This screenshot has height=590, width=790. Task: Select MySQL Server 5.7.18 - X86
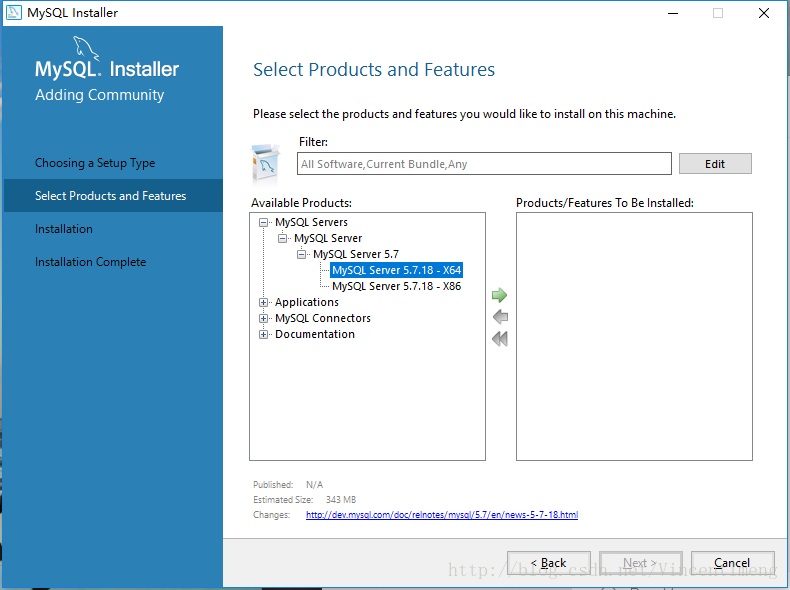coord(396,286)
